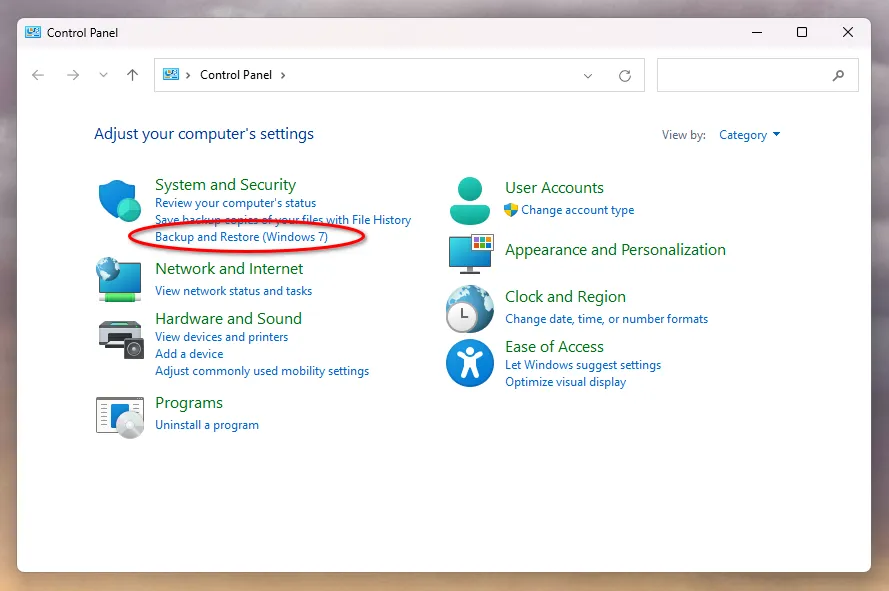The height and width of the screenshot is (591, 889).
Task: Click the Control Panel breadcrumb in the address bar
Action: (x=235, y=75)
